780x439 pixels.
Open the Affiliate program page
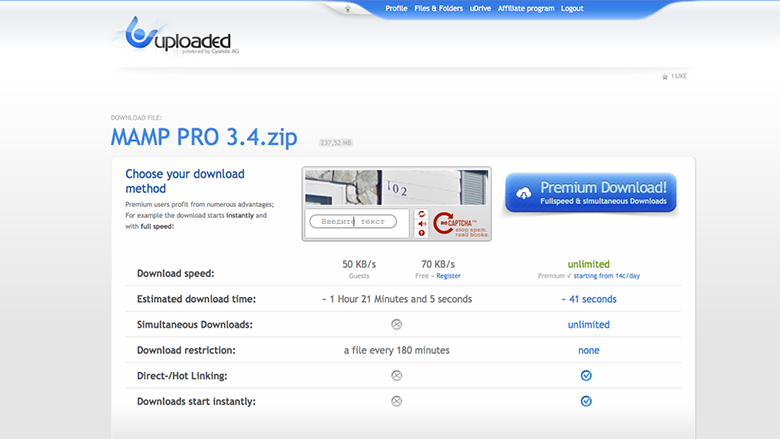click(526, 8)
